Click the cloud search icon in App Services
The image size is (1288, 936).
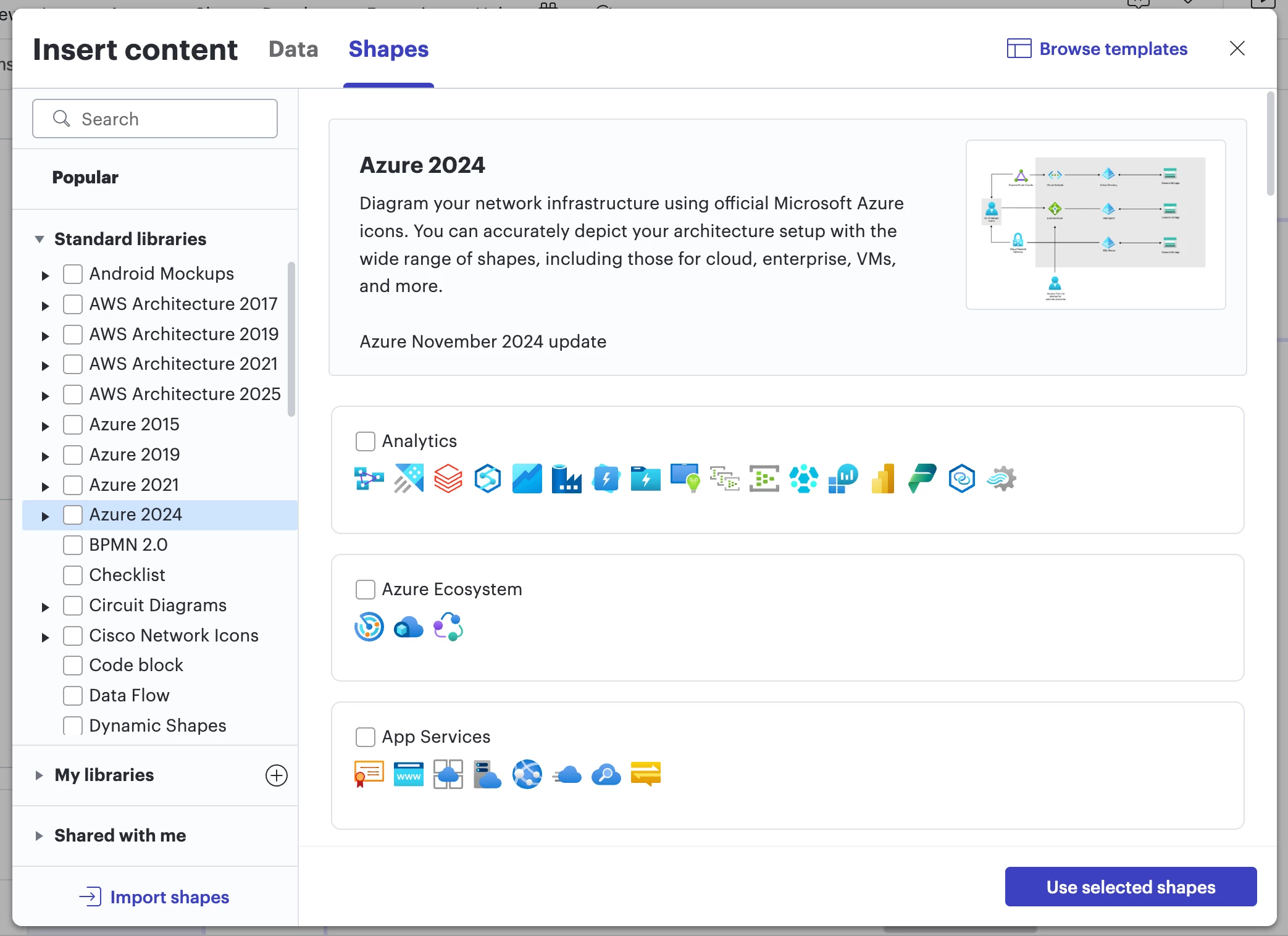pyautogui.click(x=606, y=774)
